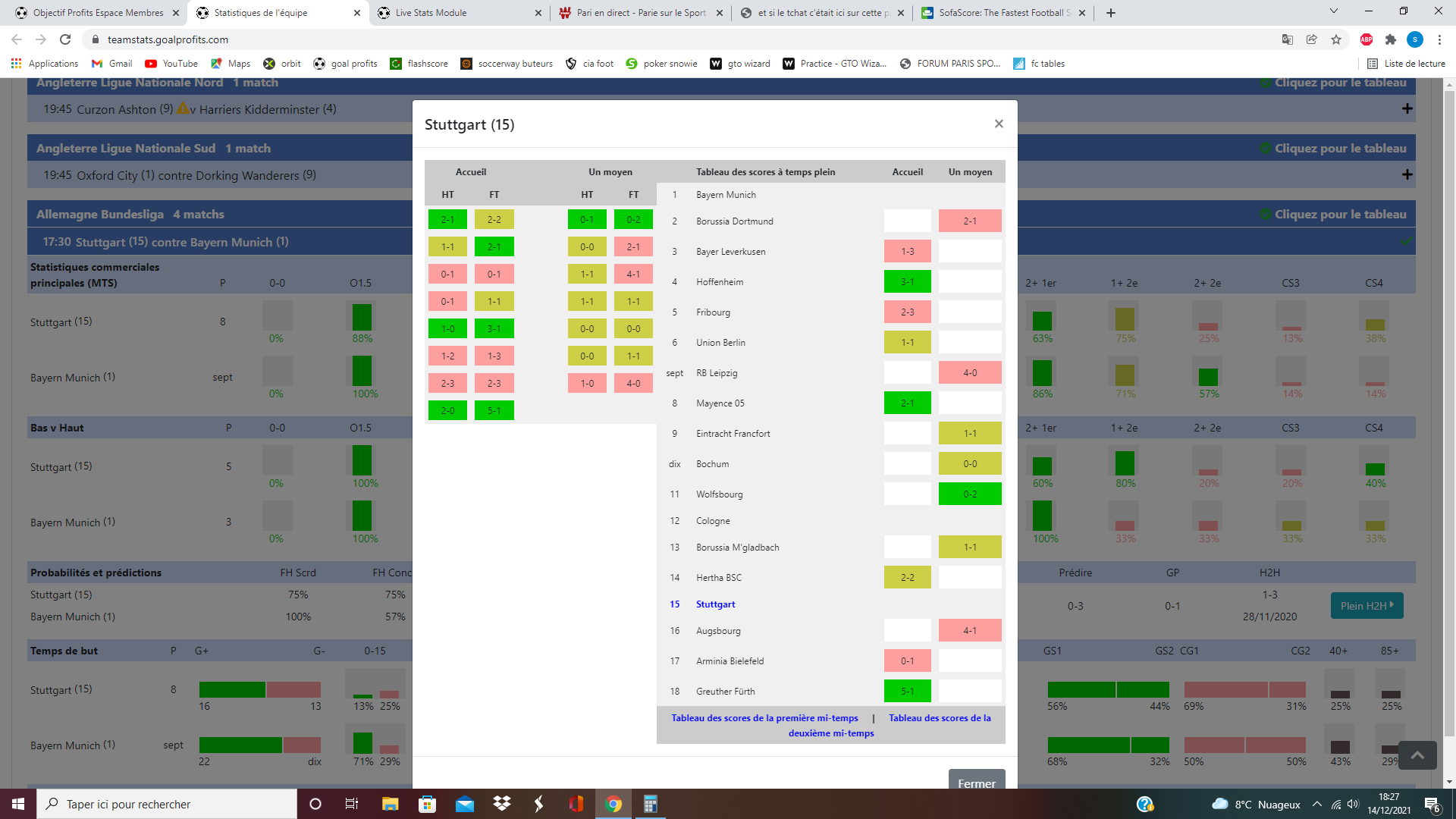Open a new browser tab
This screenshot has height=819, width=1456.
(x=1111, y=13)
